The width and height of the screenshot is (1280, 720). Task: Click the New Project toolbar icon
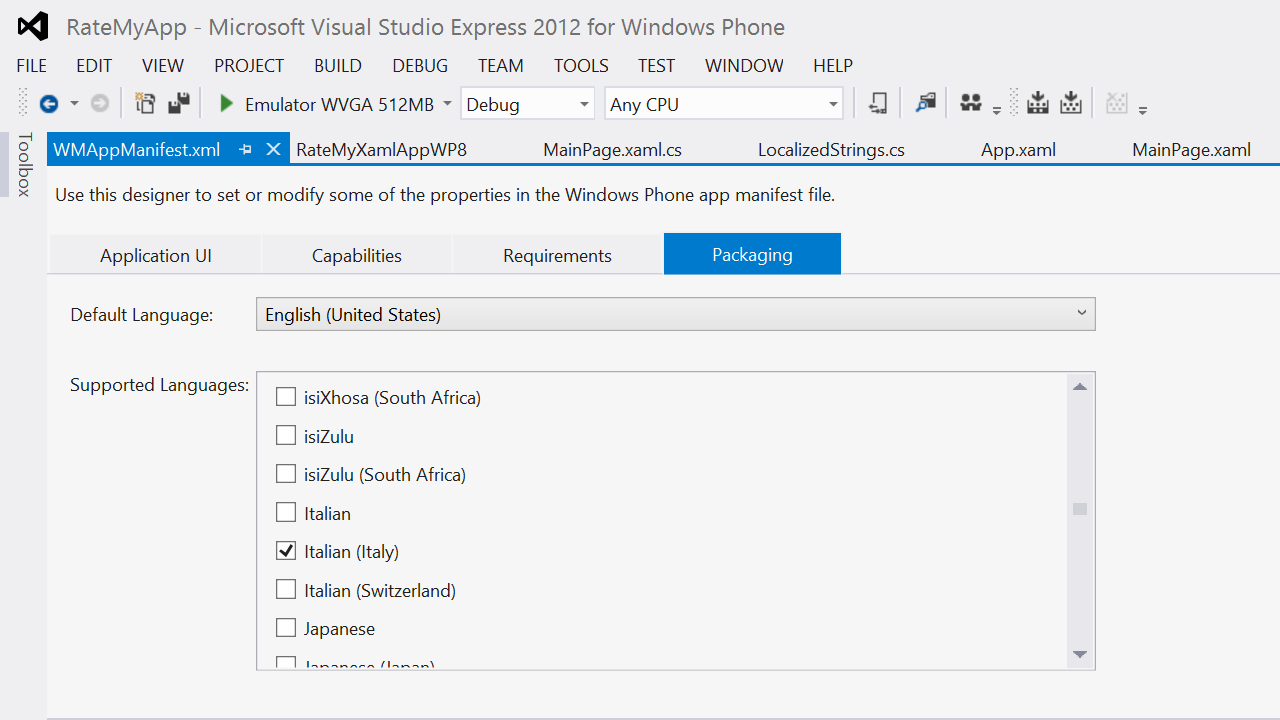tap(146, 104)
